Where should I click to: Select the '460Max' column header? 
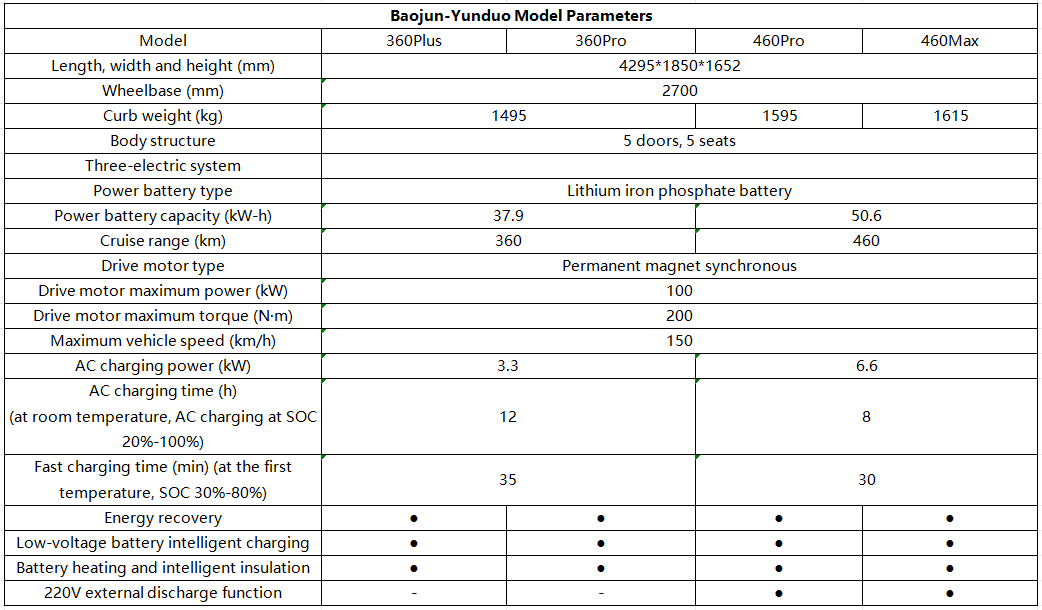coord(950,41)
